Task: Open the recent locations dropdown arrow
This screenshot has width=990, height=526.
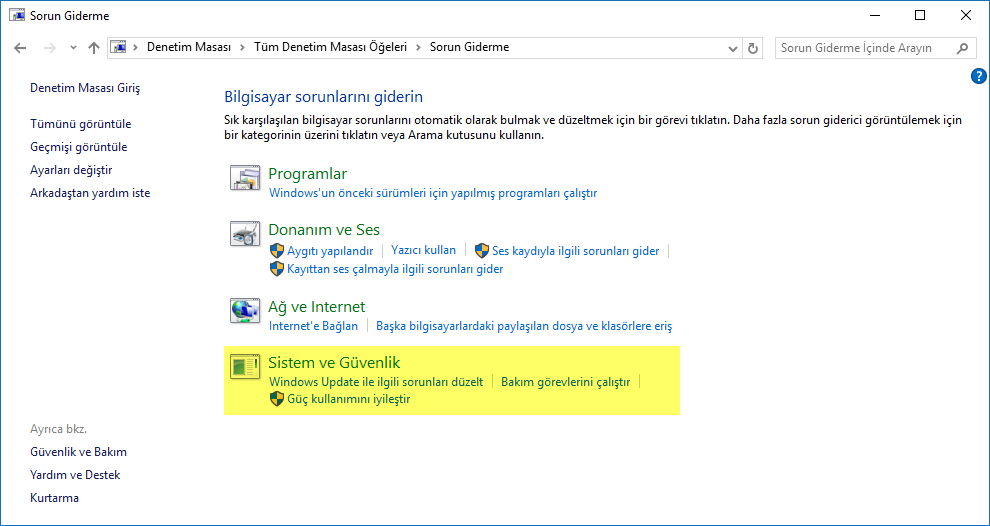Action: pos(73,48)
